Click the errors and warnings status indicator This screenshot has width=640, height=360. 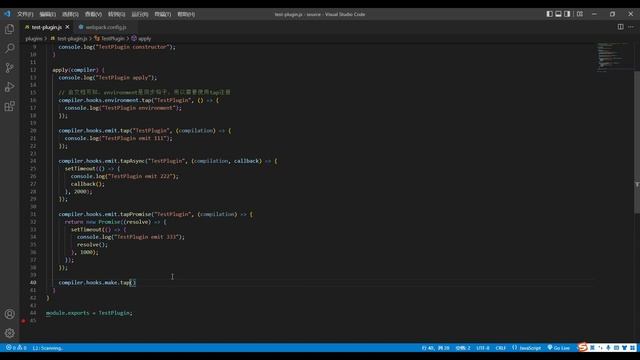(x=16, y=348)
